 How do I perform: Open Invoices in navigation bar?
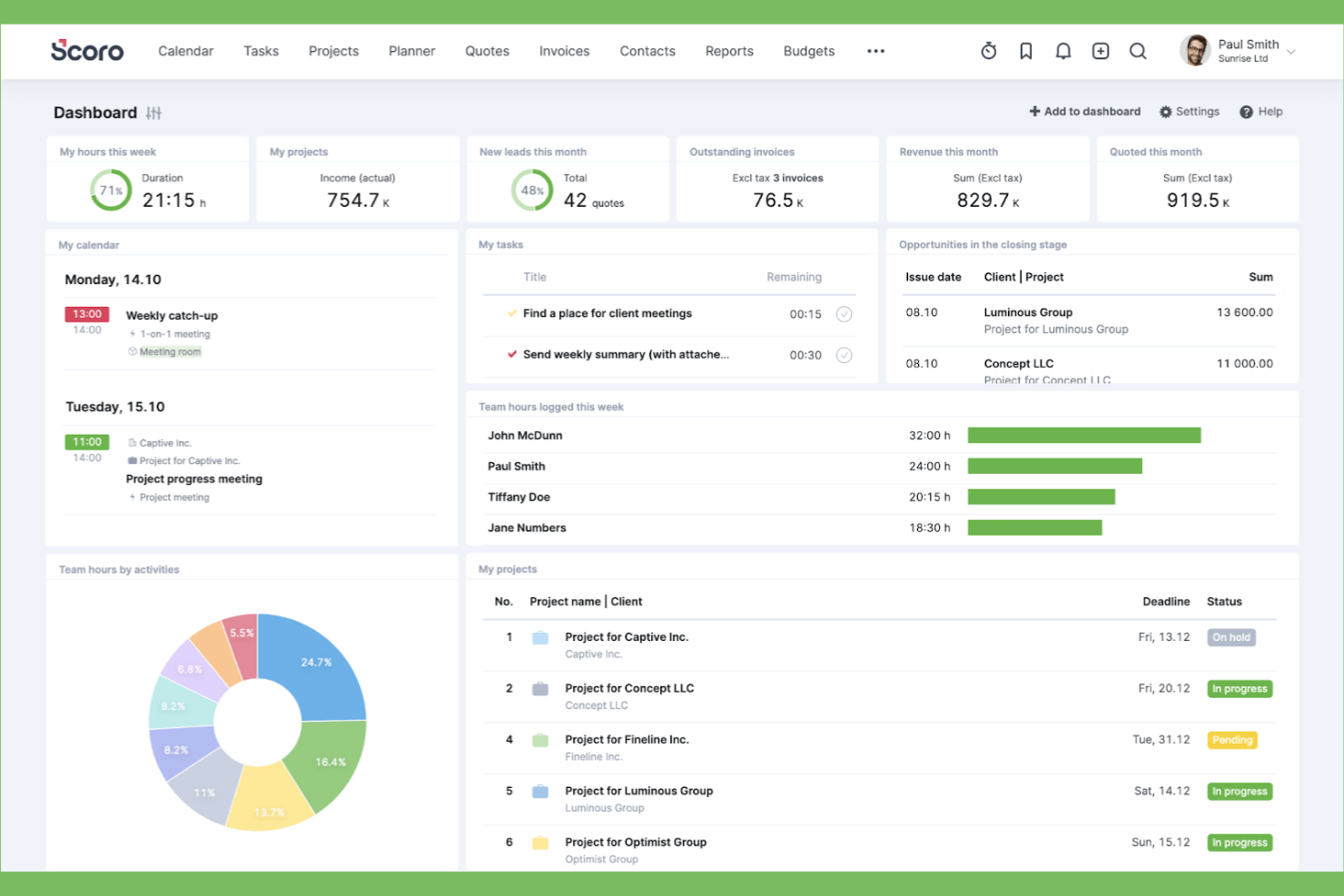tap(564, 51)
